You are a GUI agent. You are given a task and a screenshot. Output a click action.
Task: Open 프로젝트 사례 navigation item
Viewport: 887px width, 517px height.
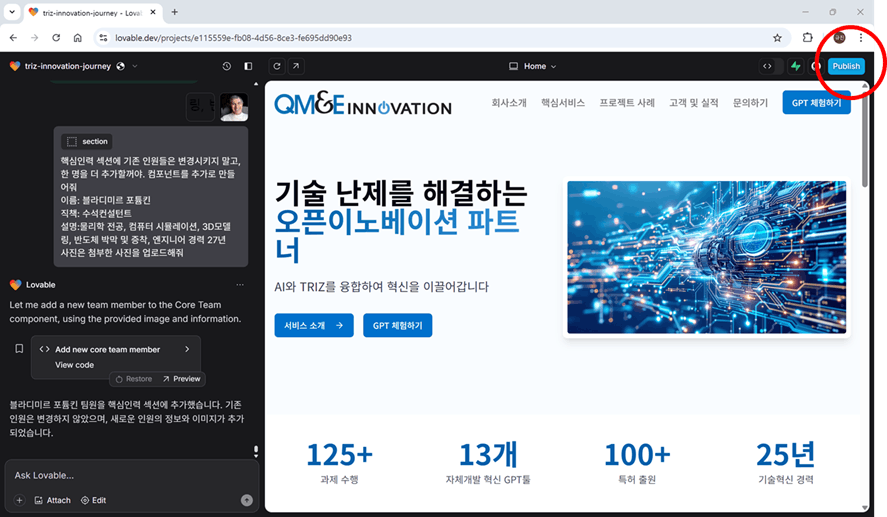point(627,102)
